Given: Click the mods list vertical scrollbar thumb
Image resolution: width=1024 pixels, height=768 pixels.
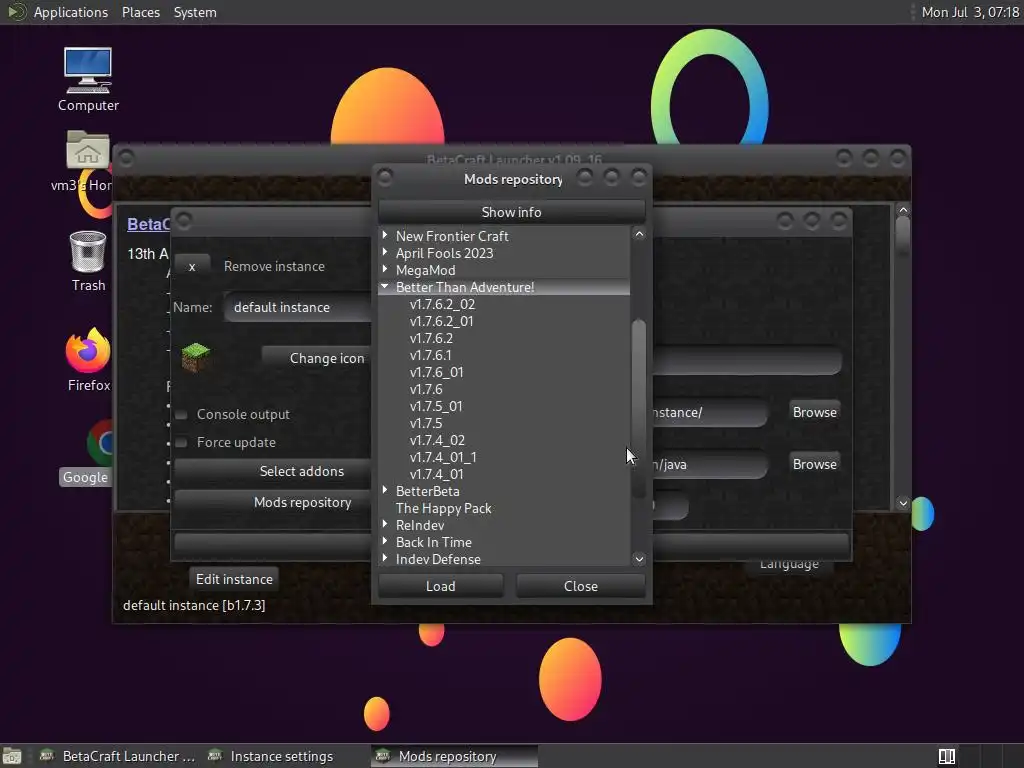Looking at the screenshot, I should (639, 408).
